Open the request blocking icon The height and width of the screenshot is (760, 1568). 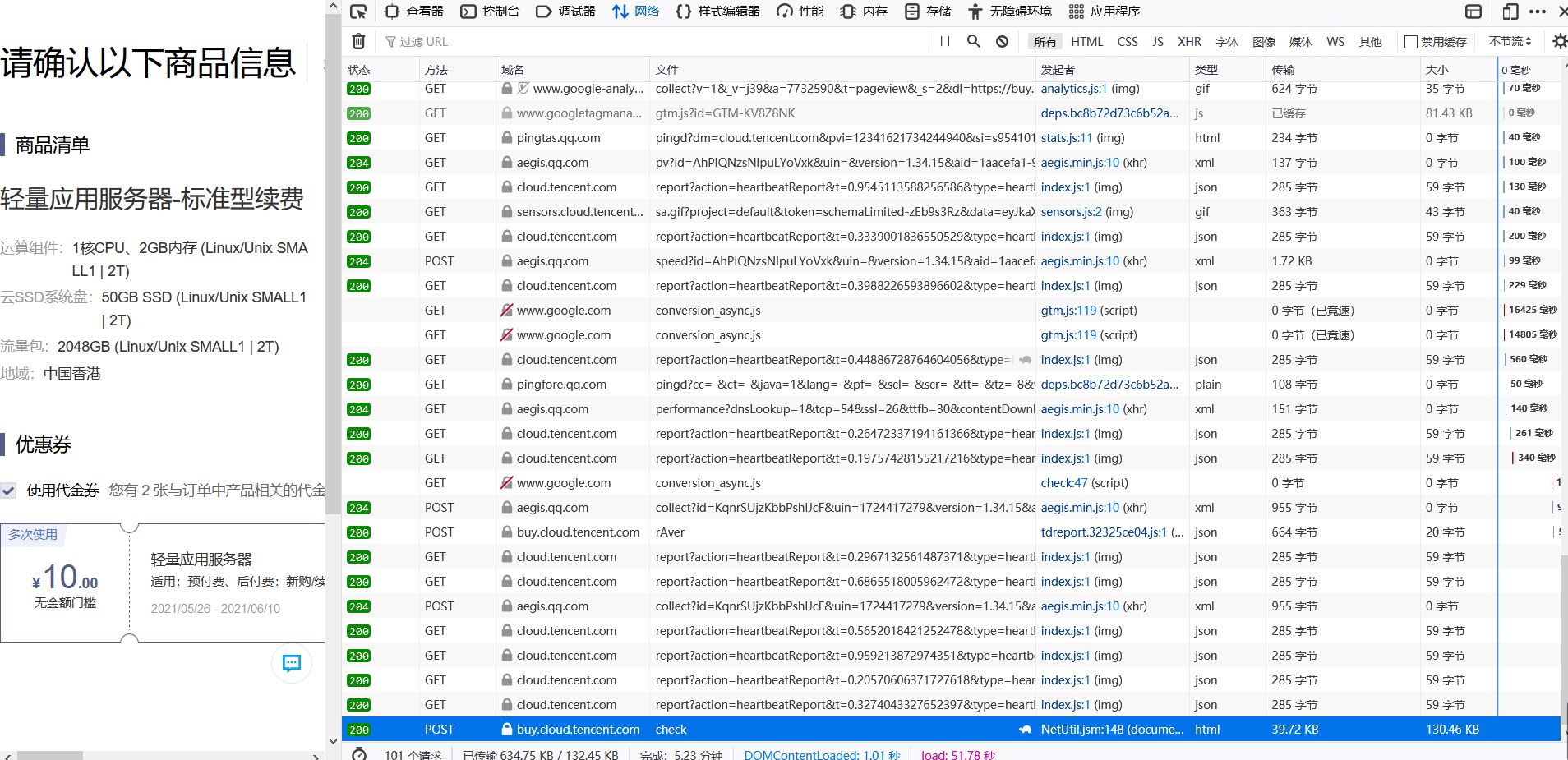coord(1002,41)
